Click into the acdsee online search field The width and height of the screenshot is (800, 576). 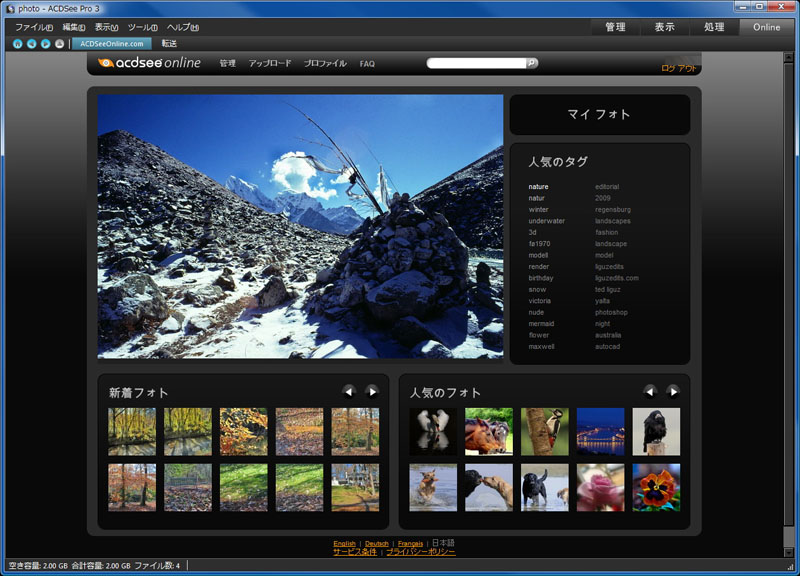(476, 63)
